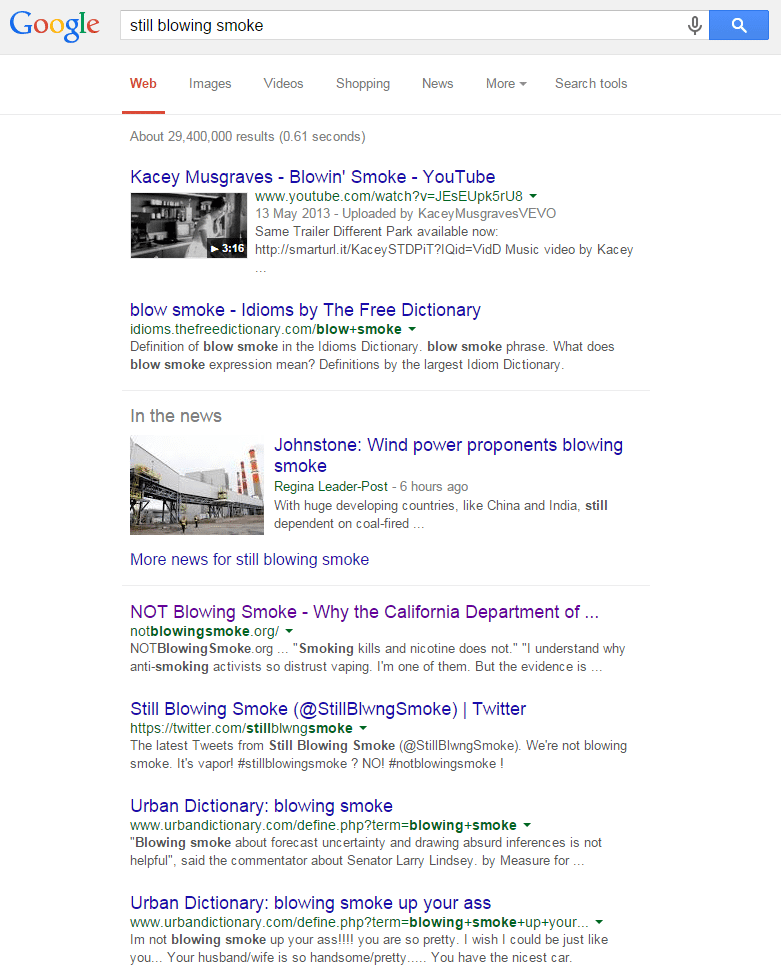Switch to the Images tab
781x968 pixels.
[210, 83]
